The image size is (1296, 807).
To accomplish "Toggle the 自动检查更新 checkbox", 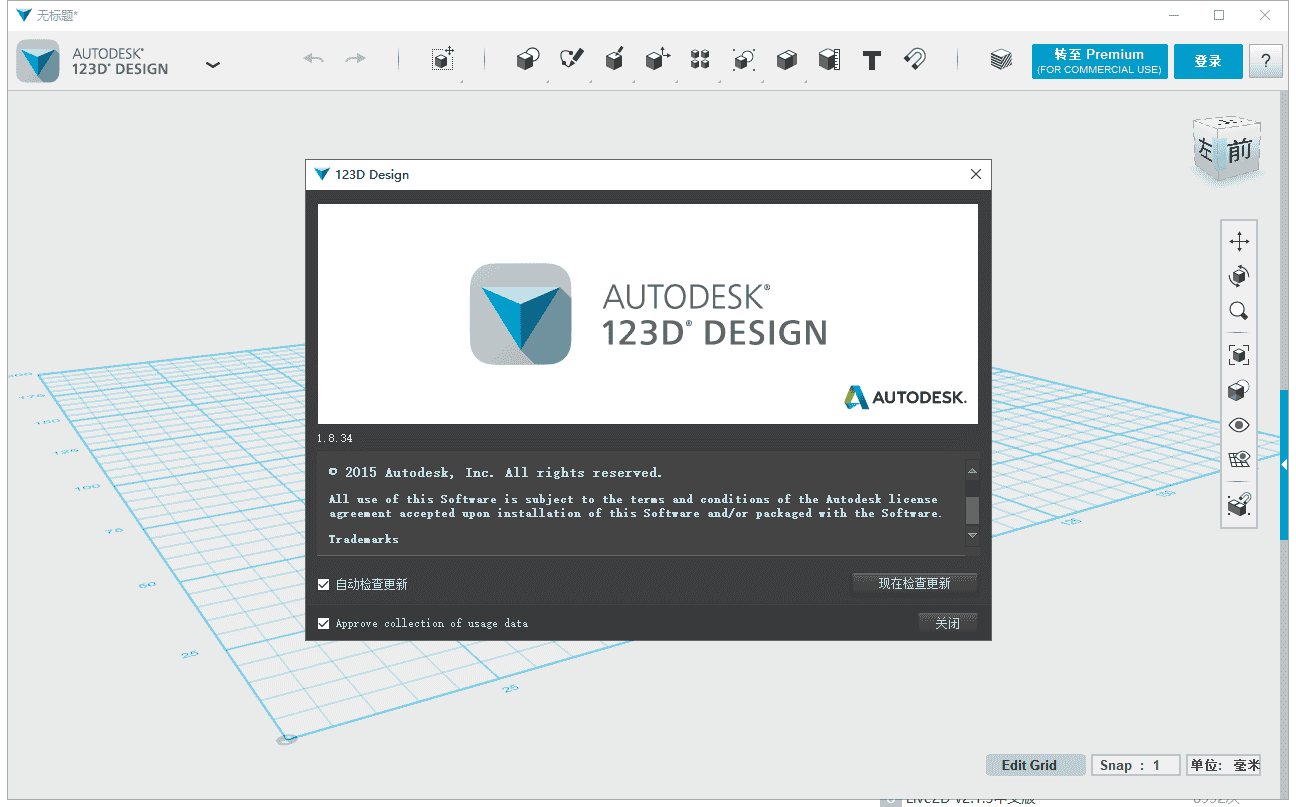I will tap(323, 583).
